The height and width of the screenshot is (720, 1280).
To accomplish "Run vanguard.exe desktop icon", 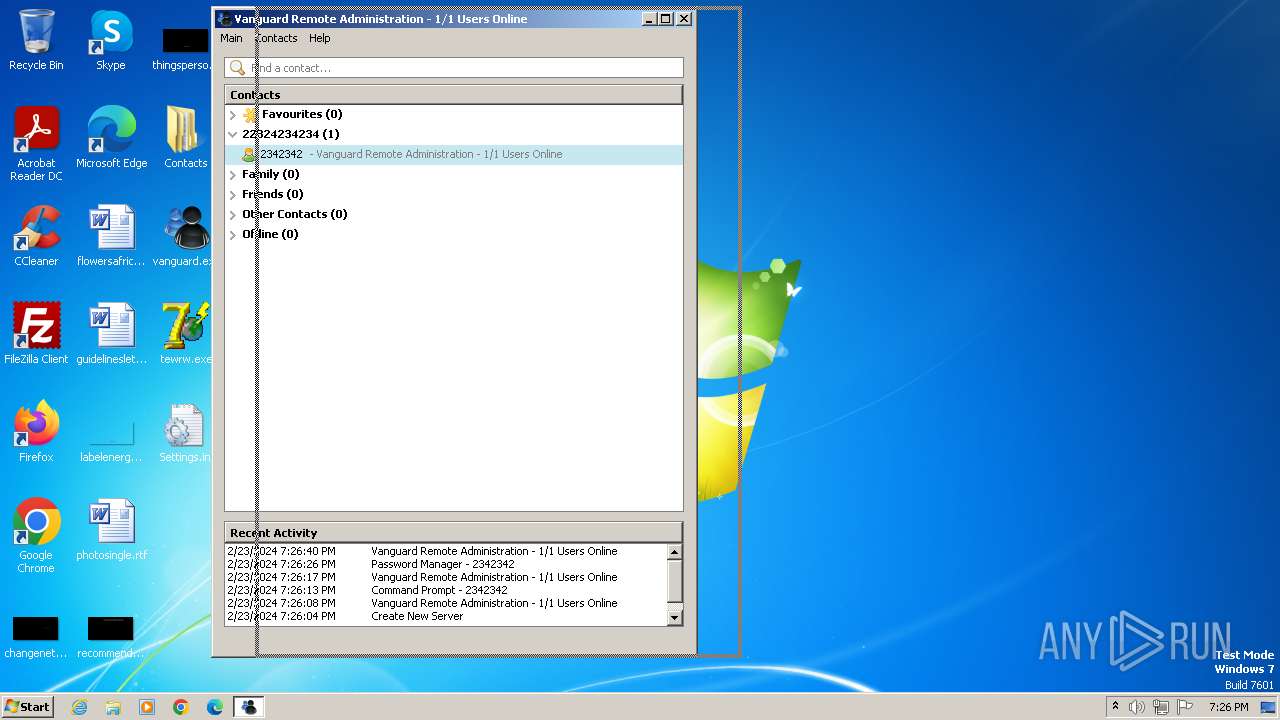I will click(186, 236).
